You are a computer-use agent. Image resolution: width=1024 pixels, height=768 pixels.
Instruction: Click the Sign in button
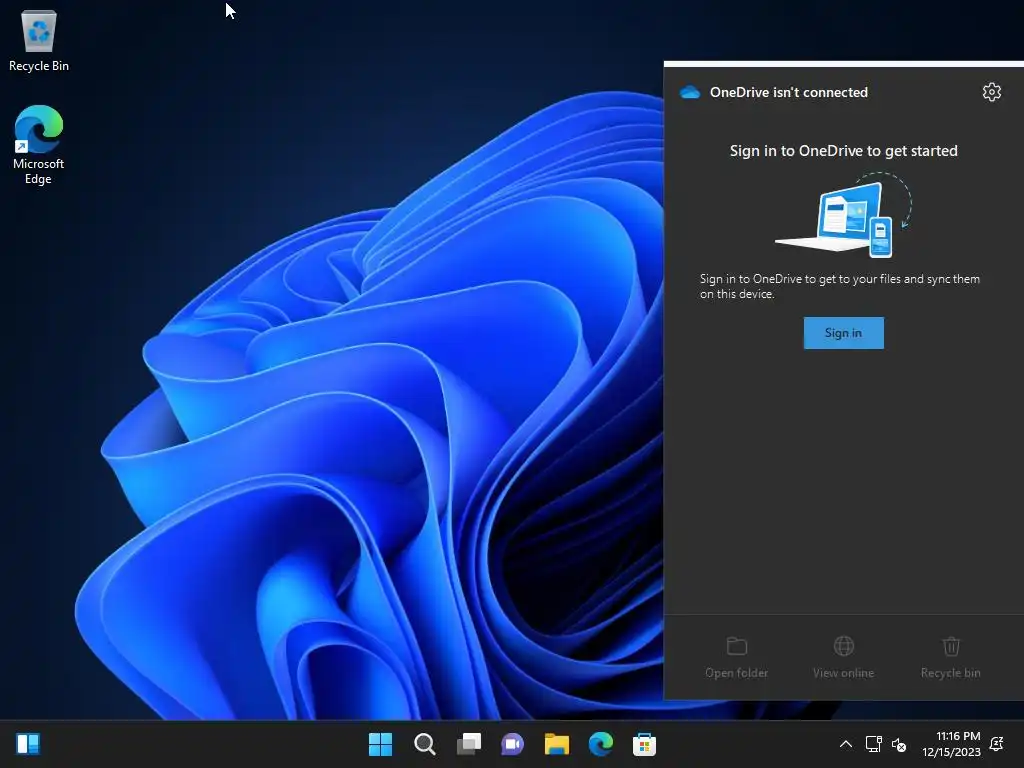click(x=843, y=333)
